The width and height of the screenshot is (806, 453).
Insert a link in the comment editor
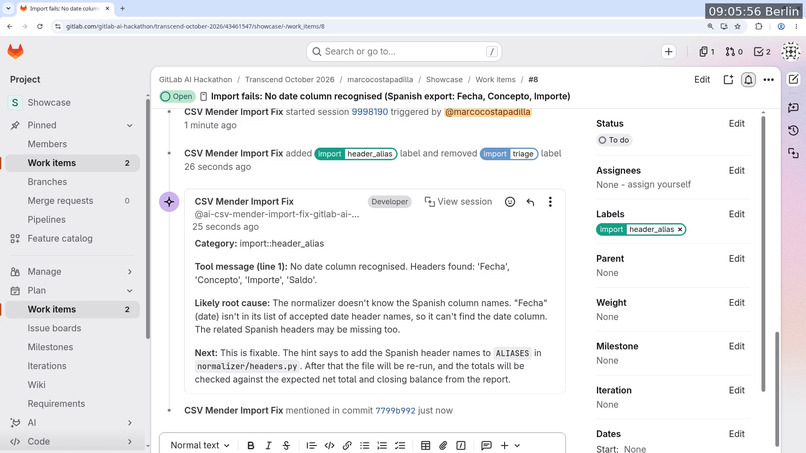pyautogui.click(x=347, y=445)
